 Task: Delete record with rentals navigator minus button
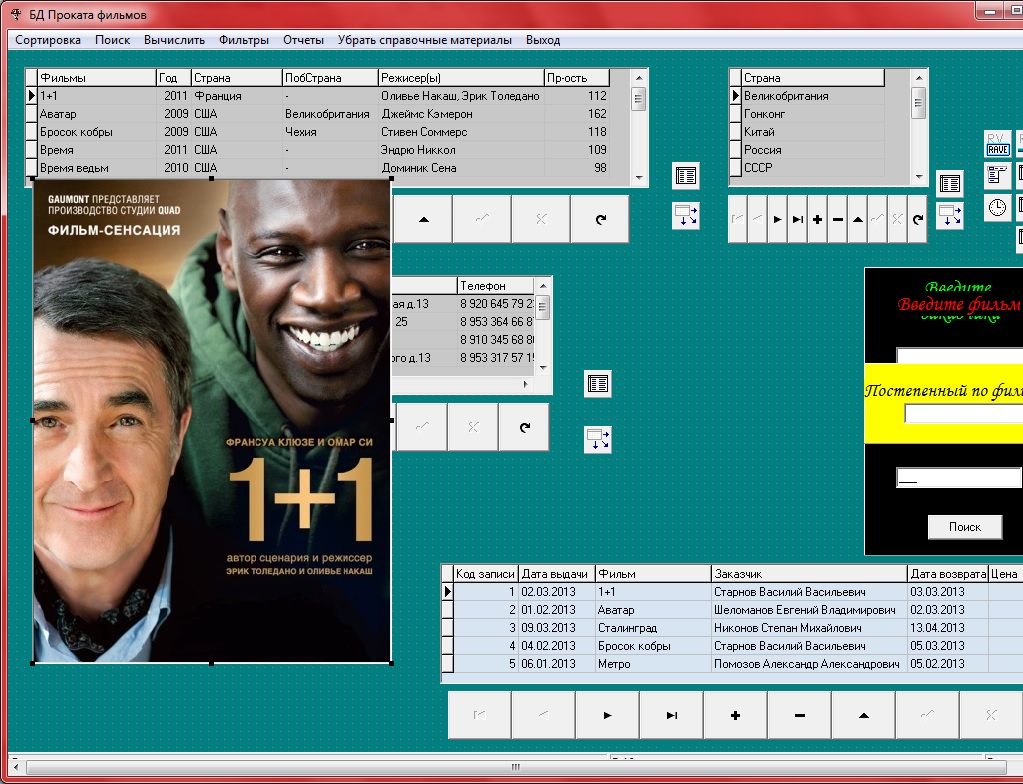click(799, 716)
